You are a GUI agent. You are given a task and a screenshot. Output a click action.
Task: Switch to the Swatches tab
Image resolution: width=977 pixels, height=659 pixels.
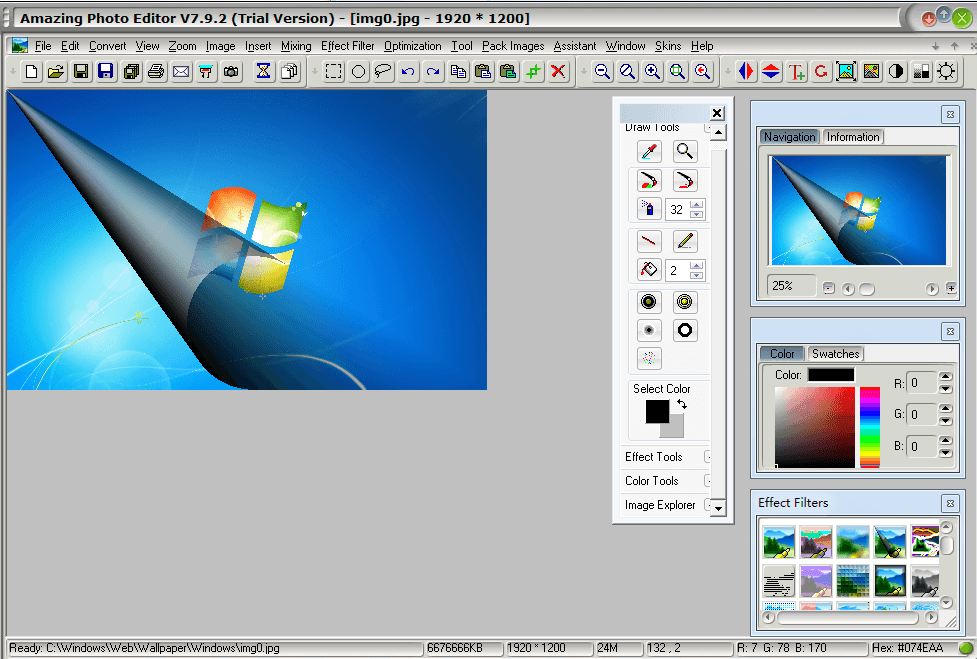835,354
